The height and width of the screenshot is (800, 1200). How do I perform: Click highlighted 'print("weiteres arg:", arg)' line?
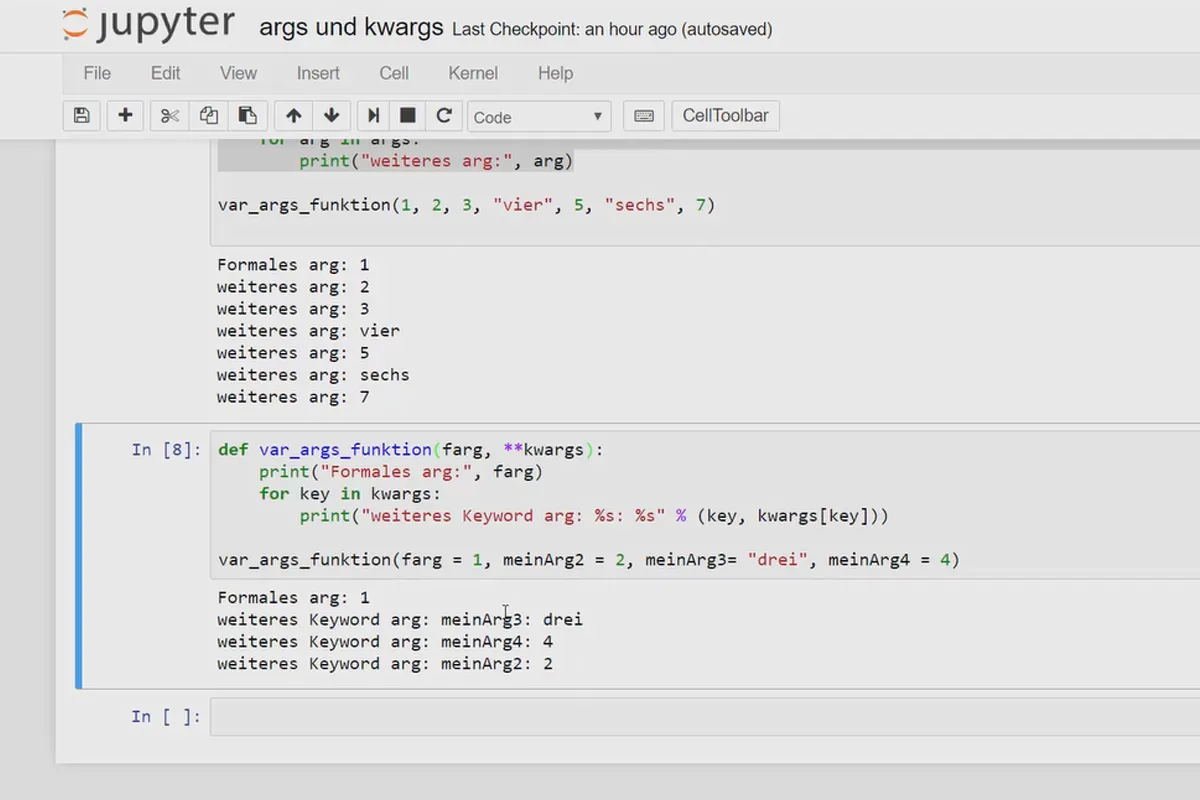[436, 161]
